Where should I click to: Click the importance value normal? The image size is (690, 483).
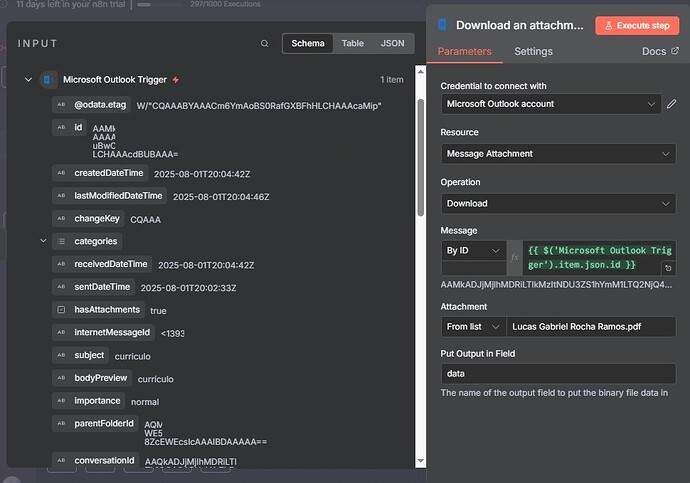[x=145, y=402]
